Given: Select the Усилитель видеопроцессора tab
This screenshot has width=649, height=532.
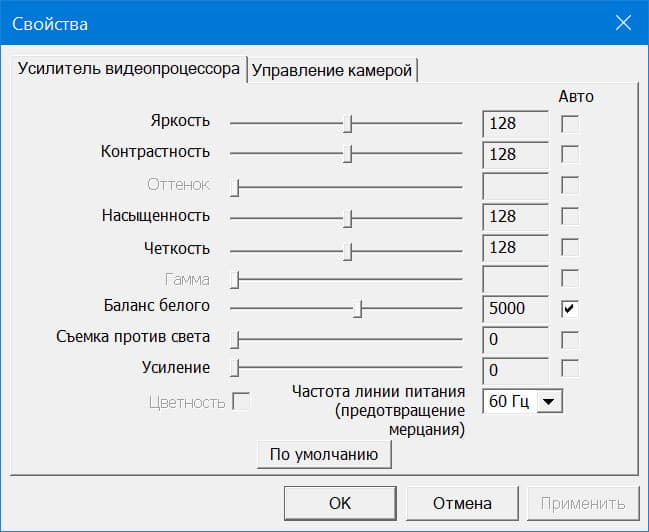Looking at the screenshot, I should tap(127, 69).
